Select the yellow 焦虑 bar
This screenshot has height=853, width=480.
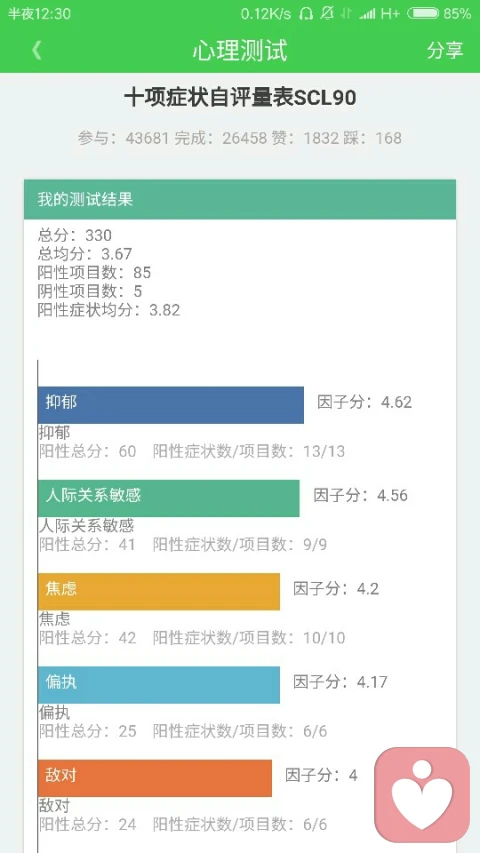[159, 591]
